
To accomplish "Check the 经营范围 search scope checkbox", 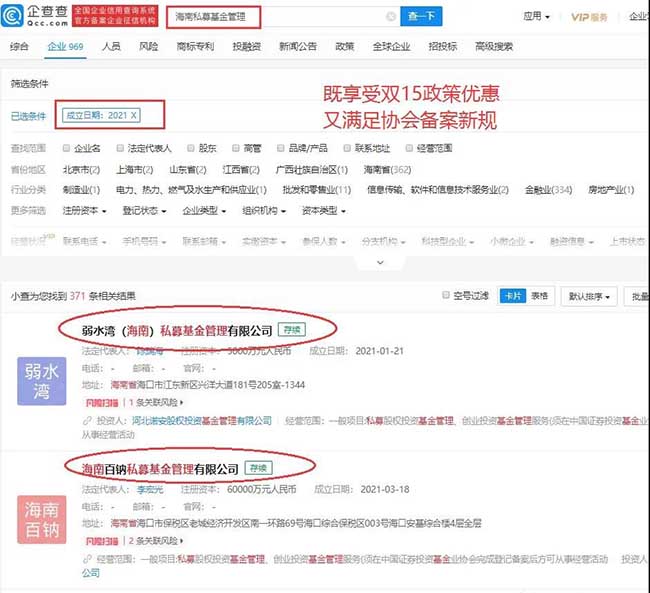I will tap(409, 148).
